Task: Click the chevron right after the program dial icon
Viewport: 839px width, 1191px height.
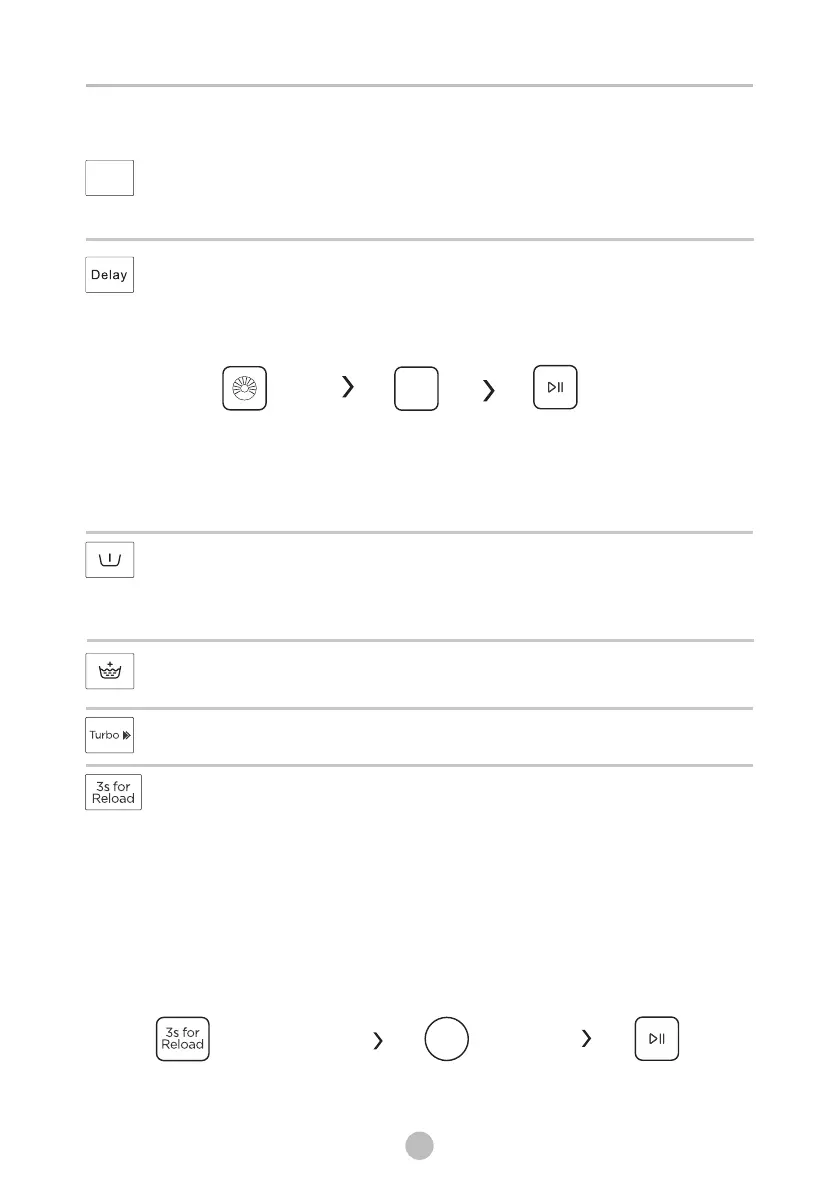Action: coord(348,387)
